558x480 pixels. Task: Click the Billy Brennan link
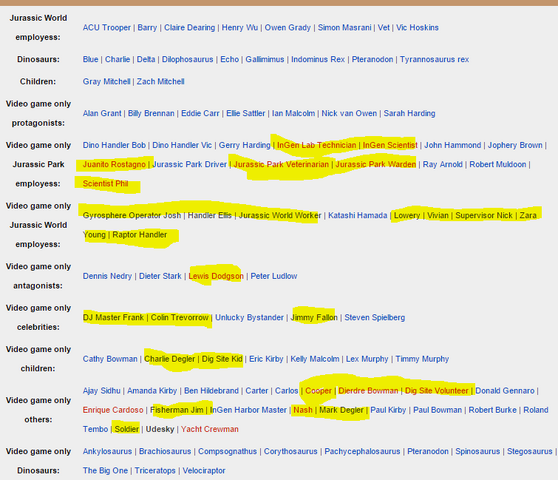151,114
